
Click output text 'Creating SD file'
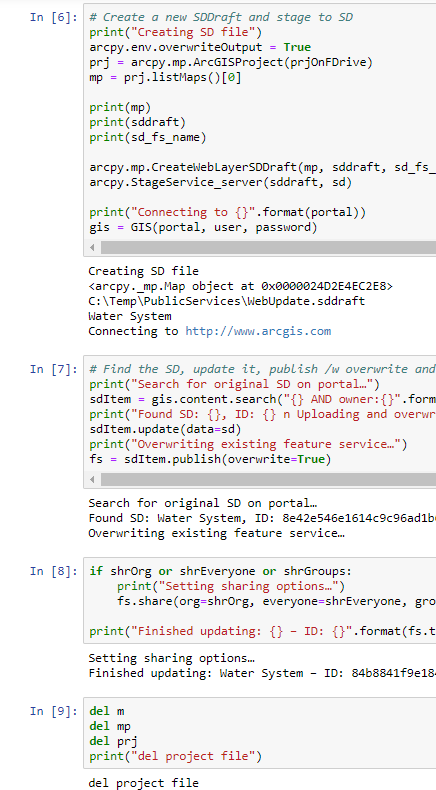144,271
